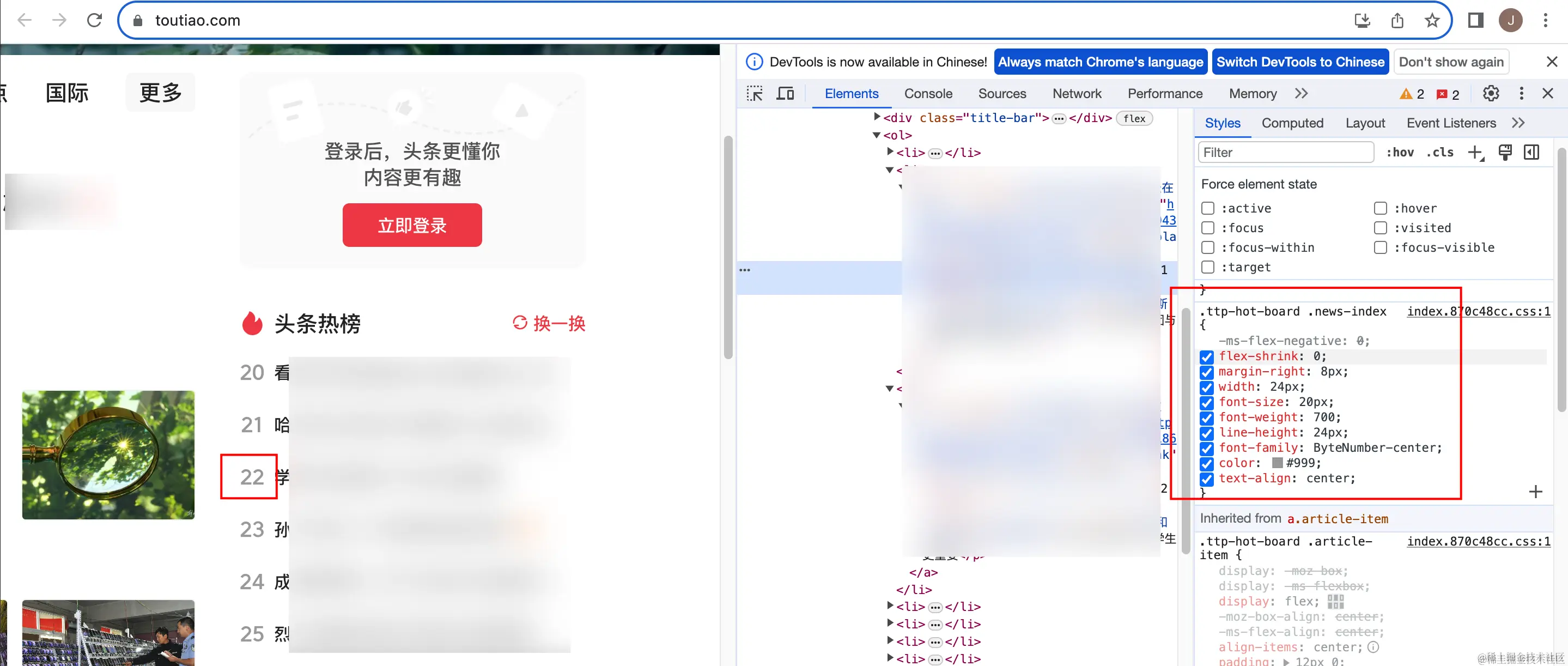Open Chrome three-dot menu

click(1546, 20)
